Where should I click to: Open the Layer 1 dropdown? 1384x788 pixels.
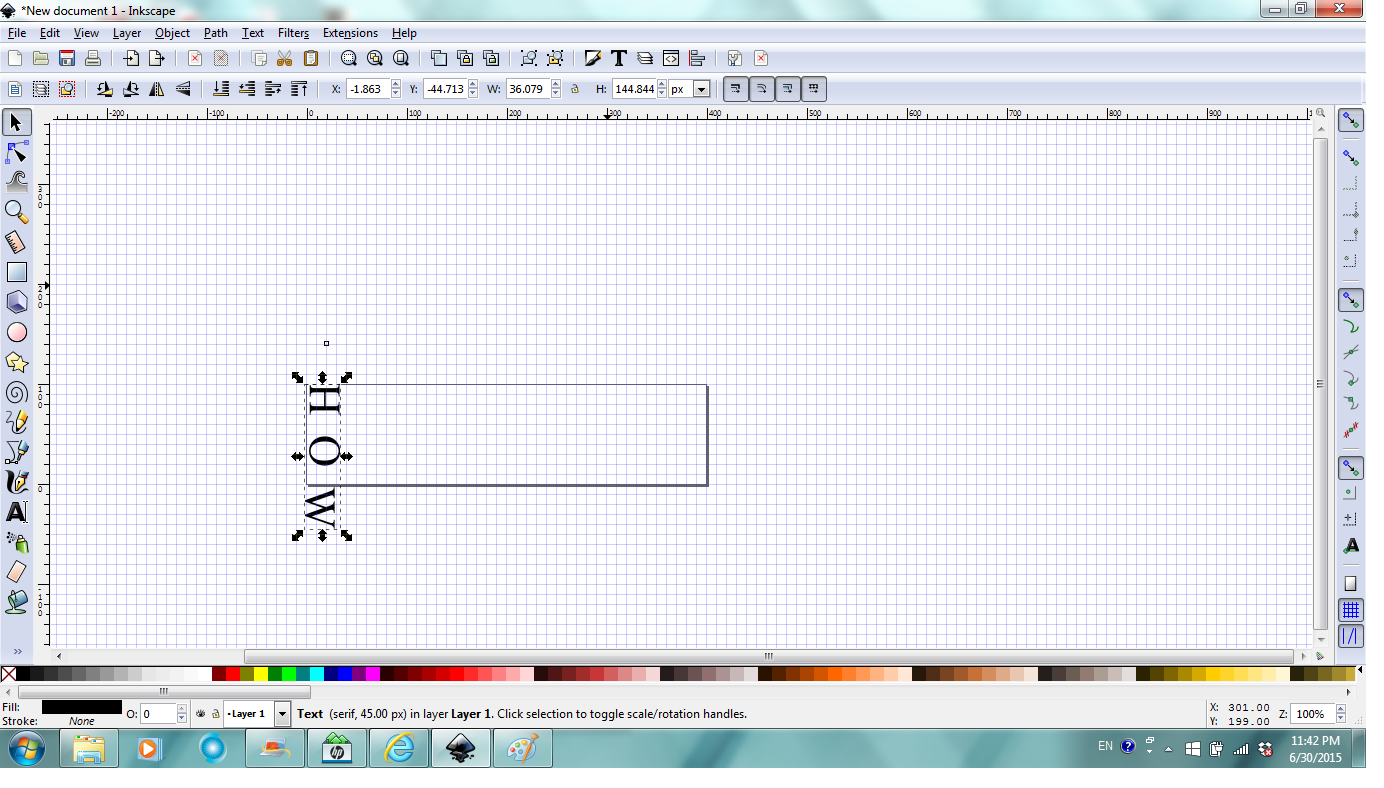282,714
